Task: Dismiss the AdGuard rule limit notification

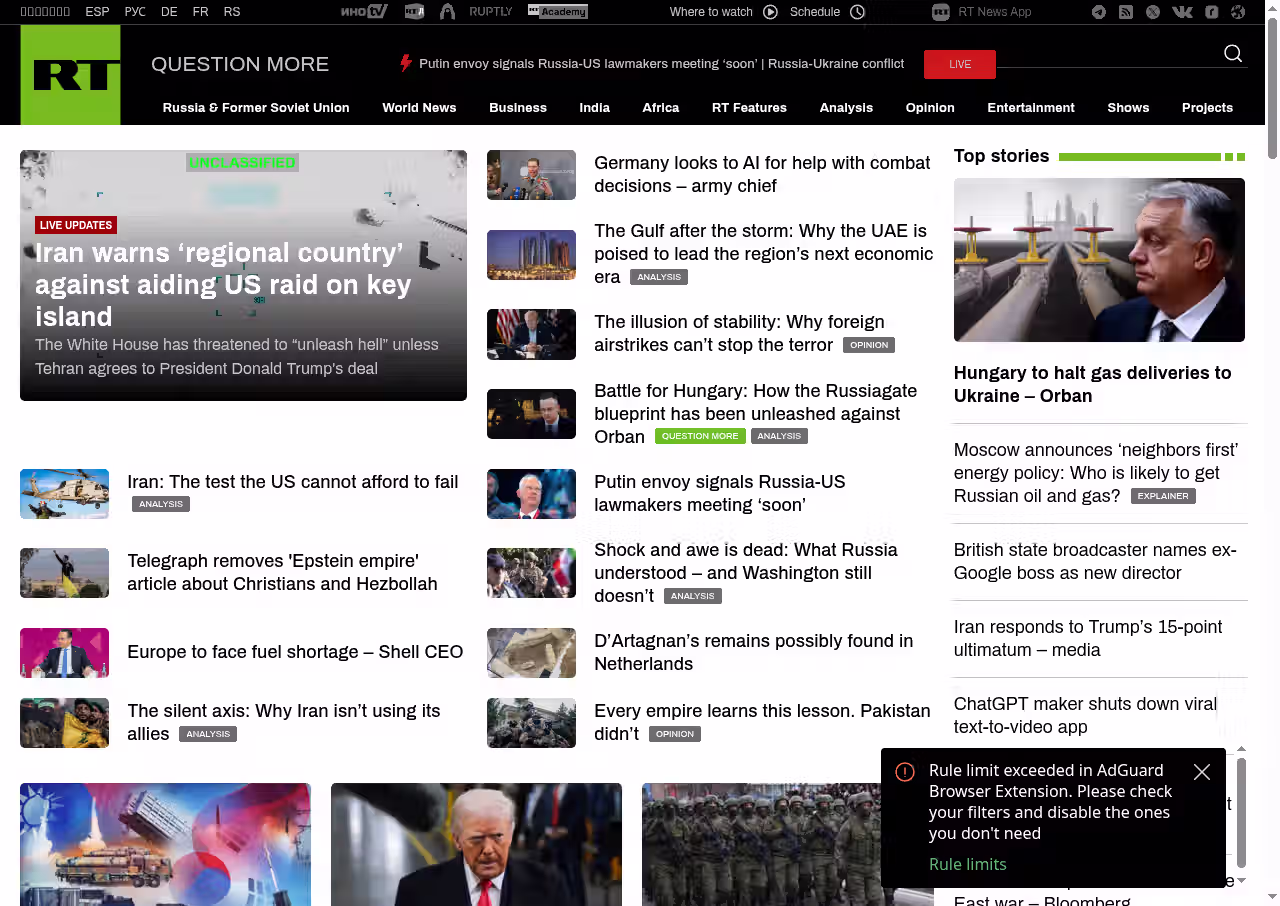Action: click(1202, 772)
